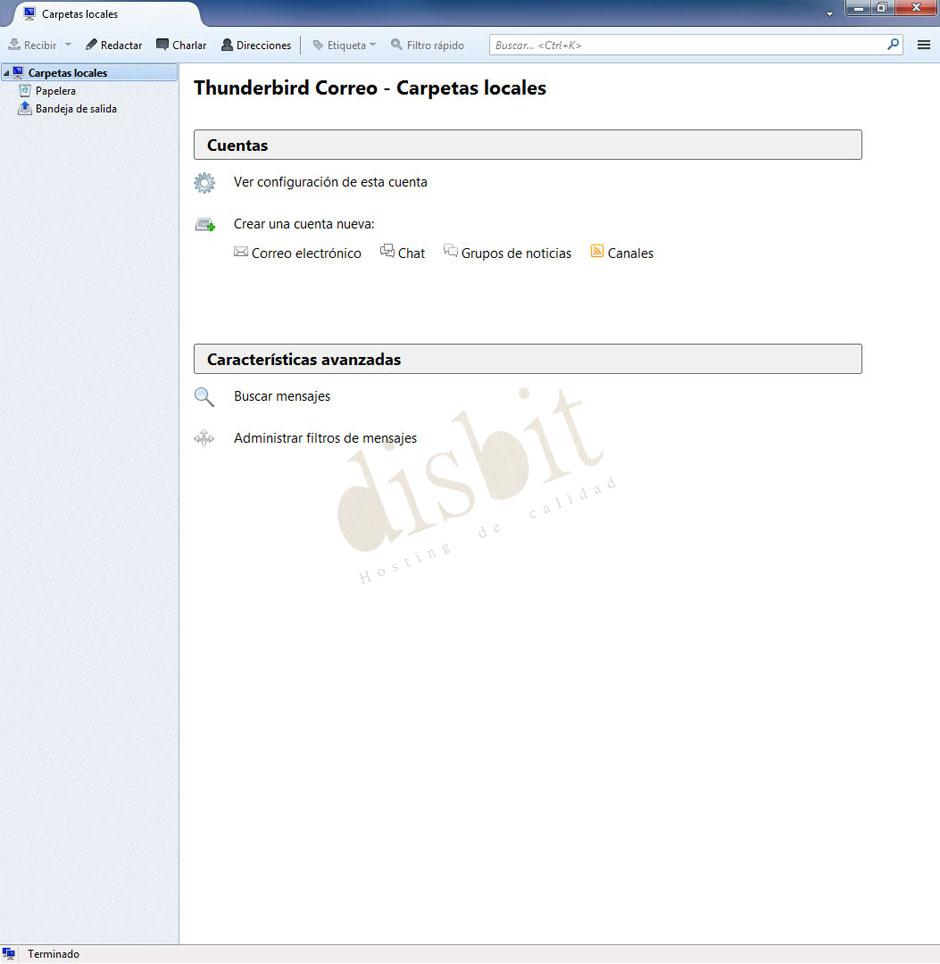Viewport: 940px width, 964px height.
Task: Click the Administrar filtros de mensajes funnel icon
Action: coord(204,438)
